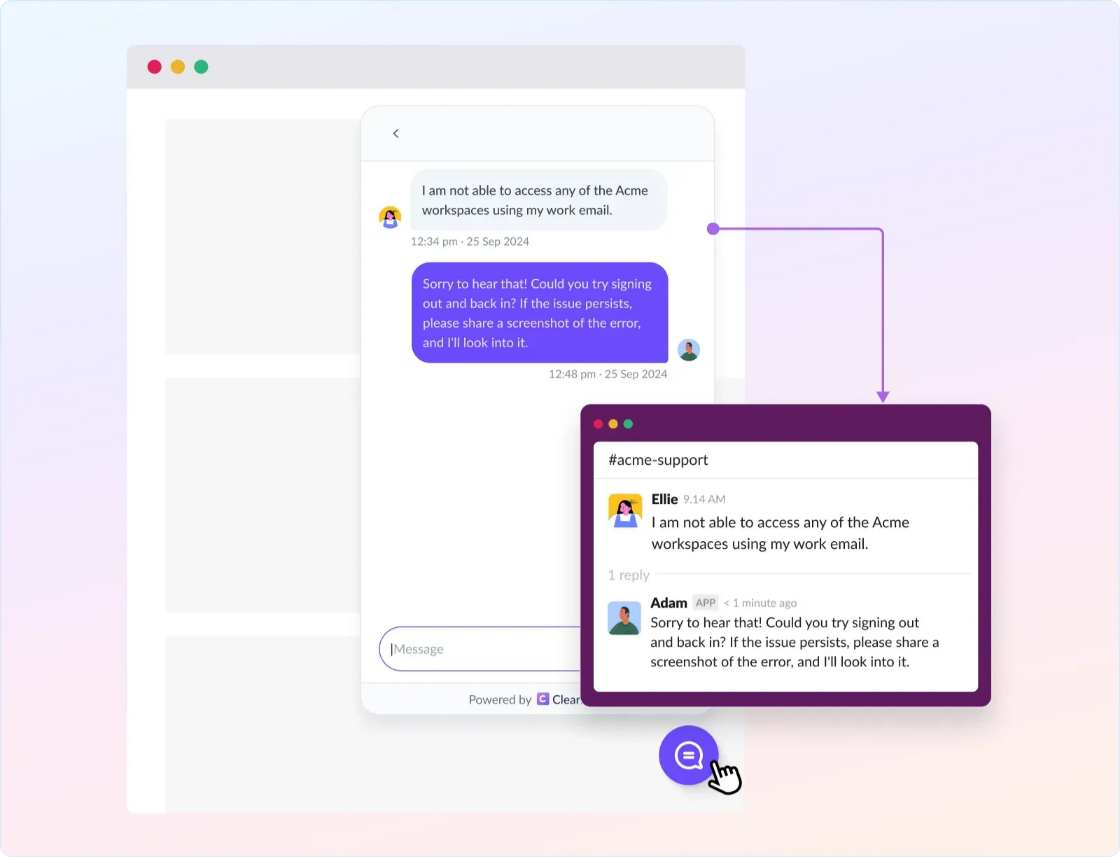Click Adam's avatar in the #acme-support window
This screenshot has width=1120, height=858.
[x=624, y=618]
